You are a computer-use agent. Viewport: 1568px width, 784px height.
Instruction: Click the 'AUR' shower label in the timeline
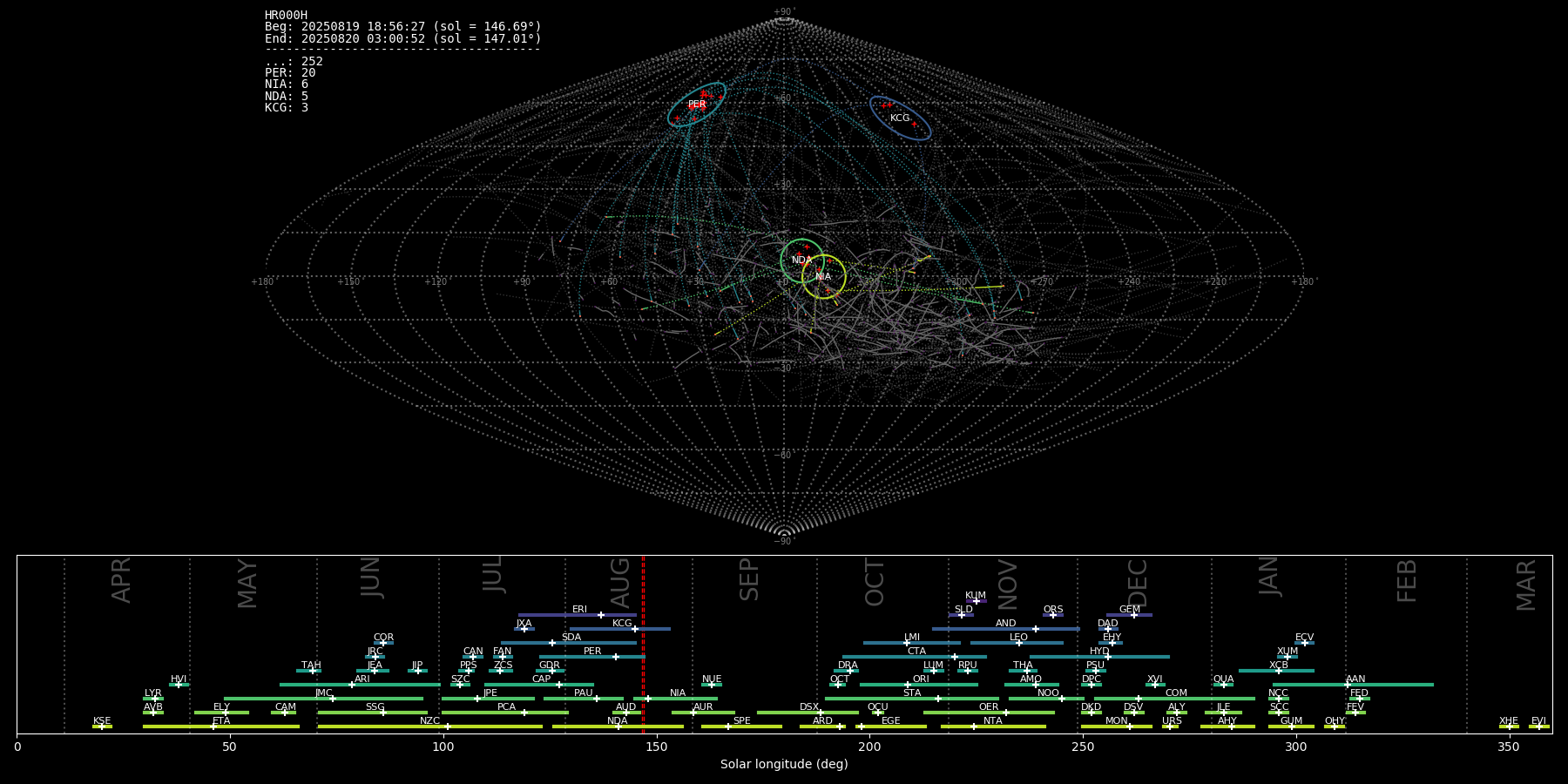pos(703,707)
